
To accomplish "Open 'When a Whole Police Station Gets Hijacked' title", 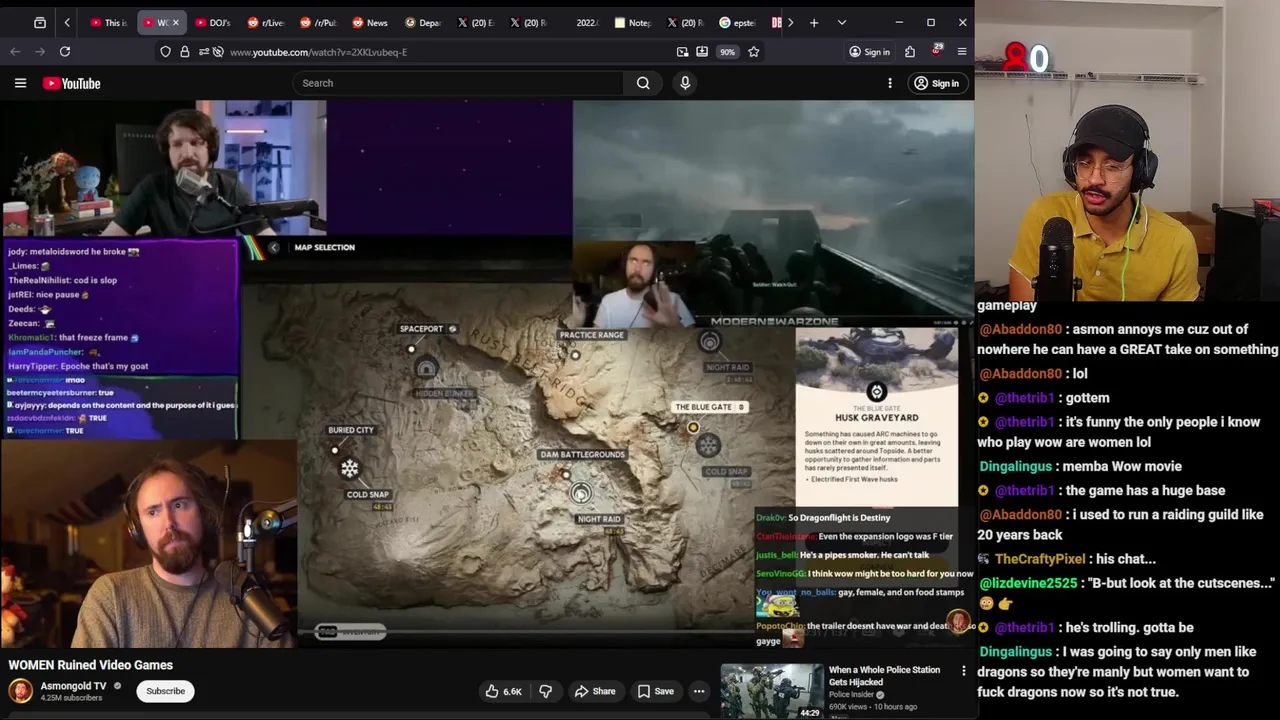I will pyautogui.click(x=884, y=676).
